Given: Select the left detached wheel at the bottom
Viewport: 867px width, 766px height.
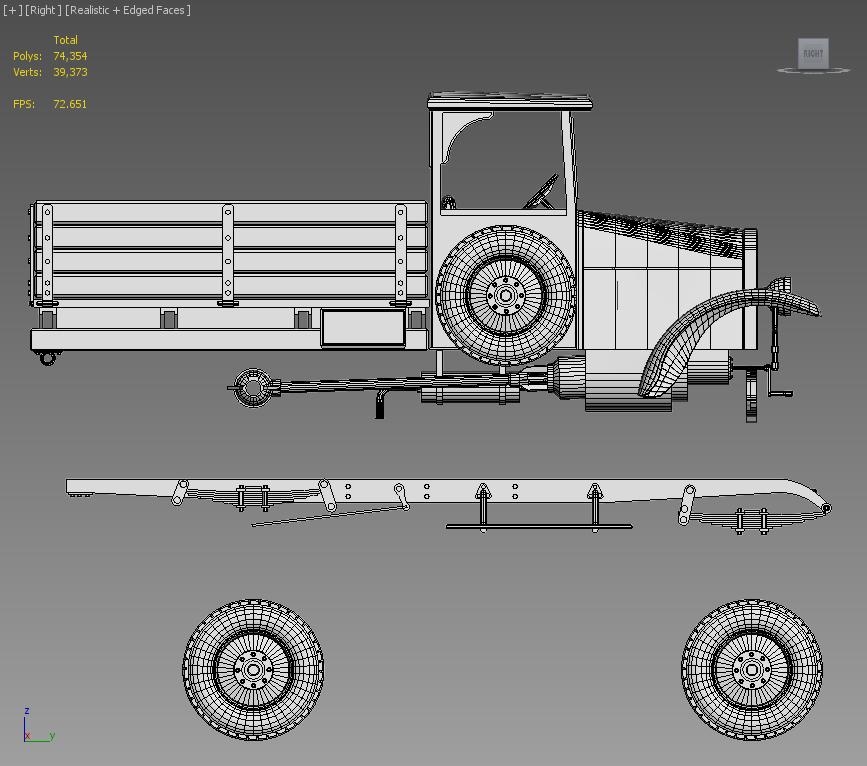Looking at the screenshot, I should point(253,668).
